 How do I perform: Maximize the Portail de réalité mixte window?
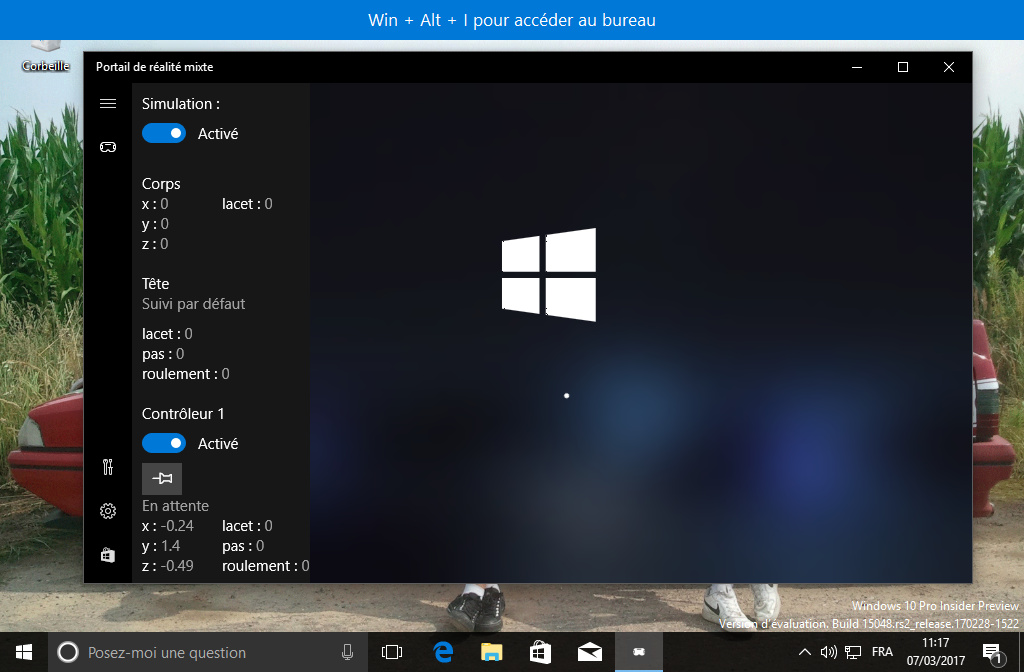[x=903, y=67]
